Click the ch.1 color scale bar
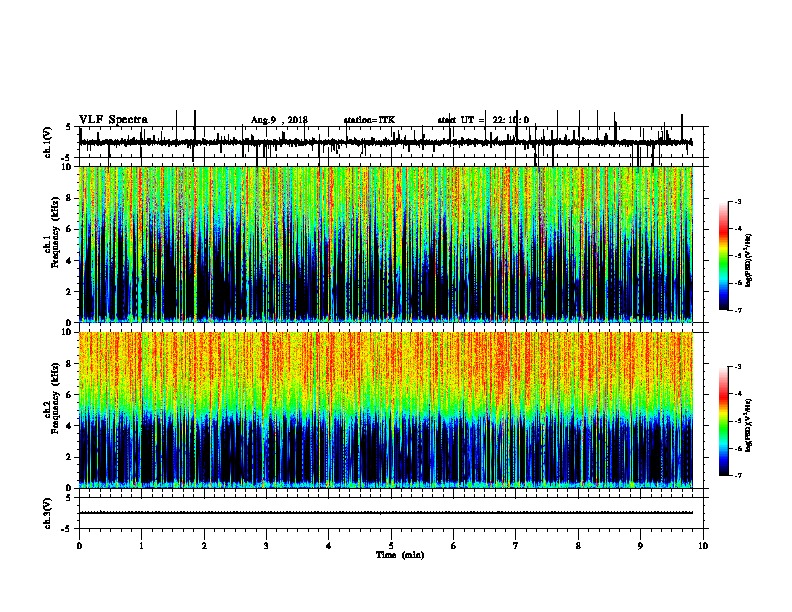Screen dimensions: 792x612 pyautogui.click(x=723, y=256)
